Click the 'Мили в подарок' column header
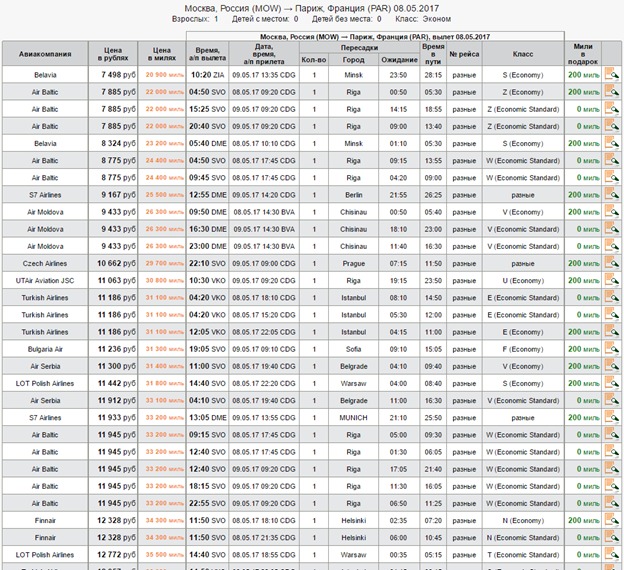 tap(583, 54)
